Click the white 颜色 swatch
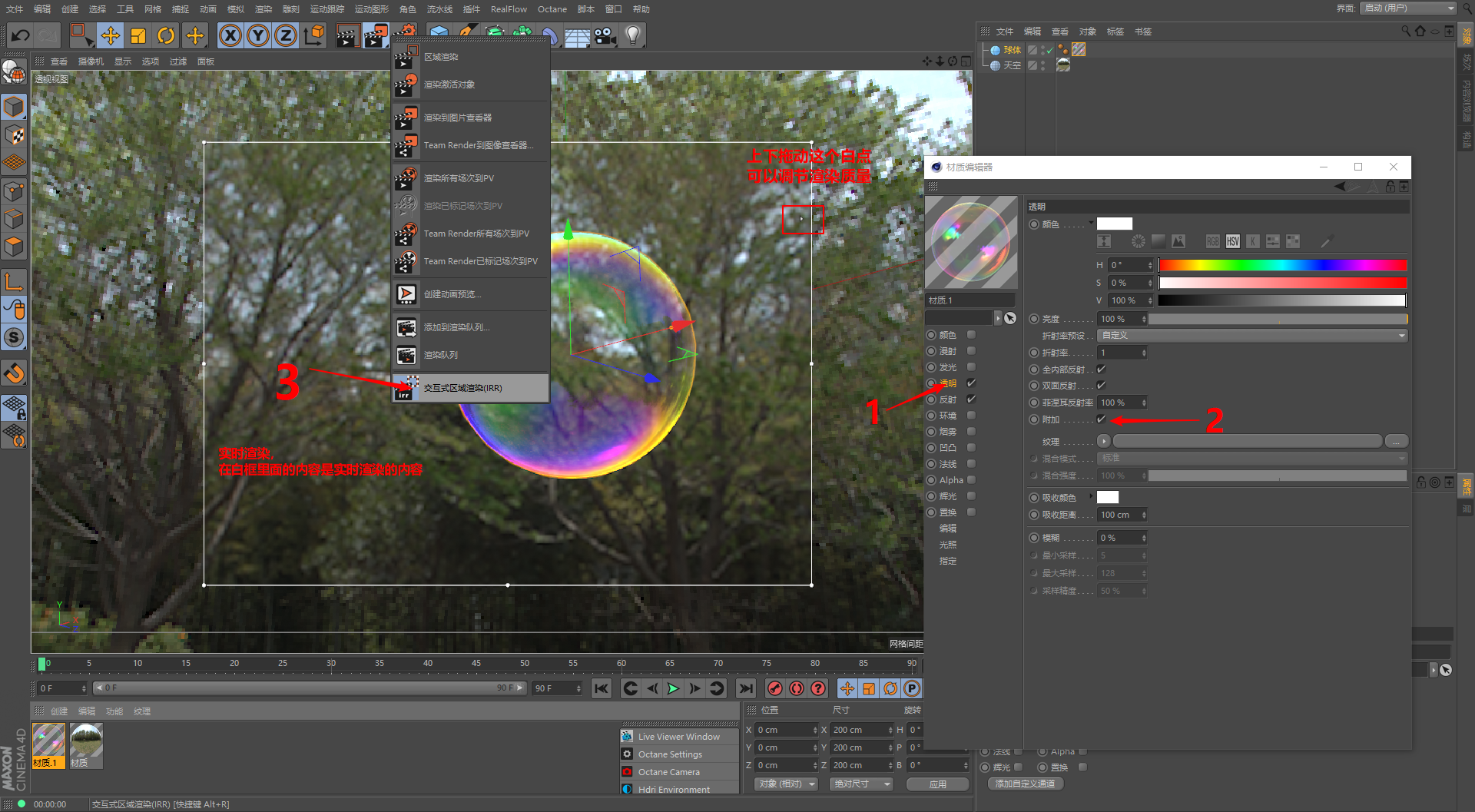Image resolution: width=1475 pixels, height=812 pixels. pos(1115,224)
